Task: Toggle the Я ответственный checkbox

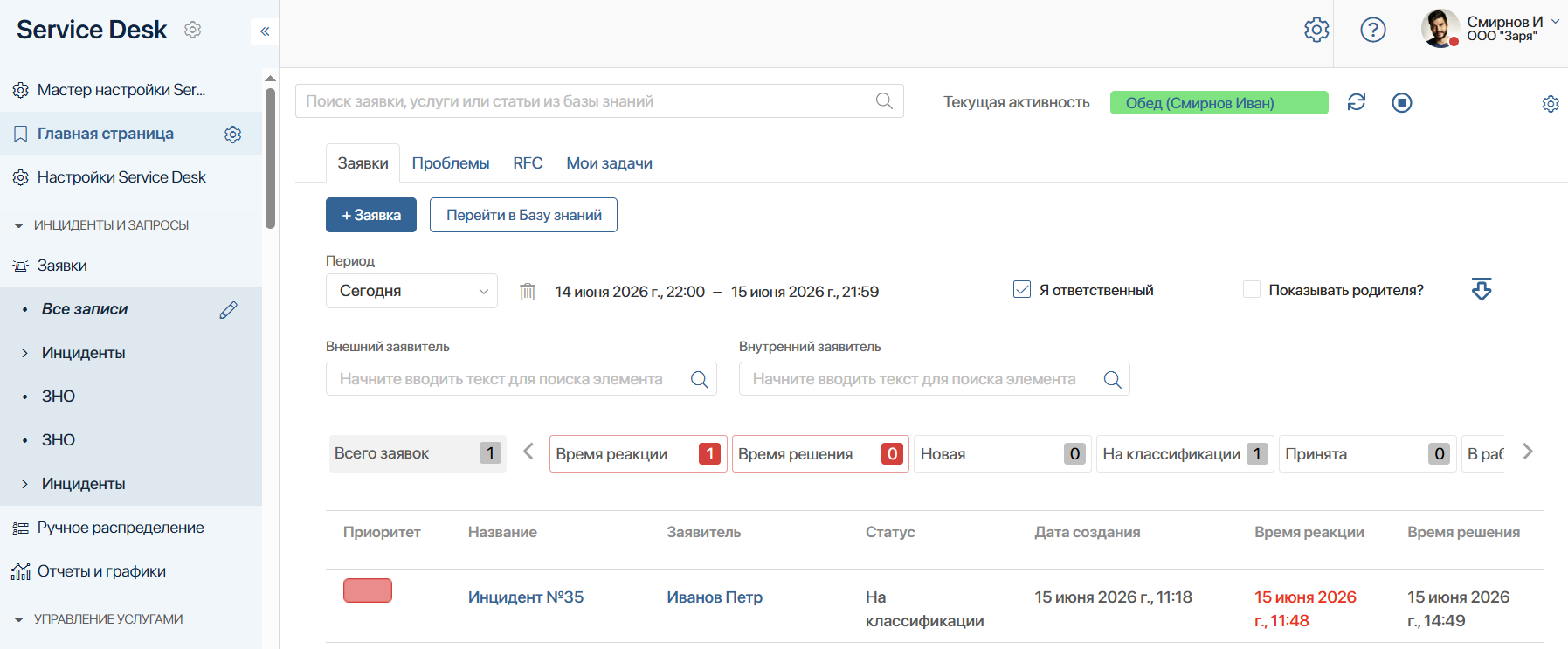Action: (1022, 289)
